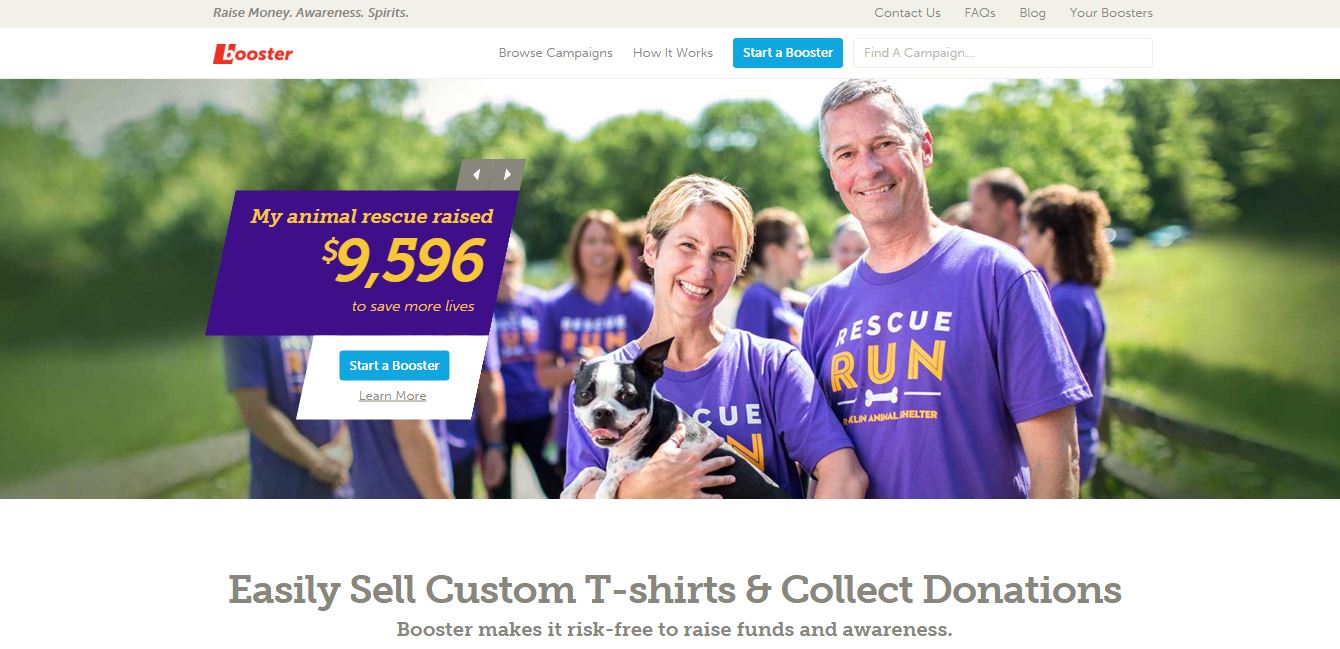Follow the Learn More link under the banner

coord(393,396)
